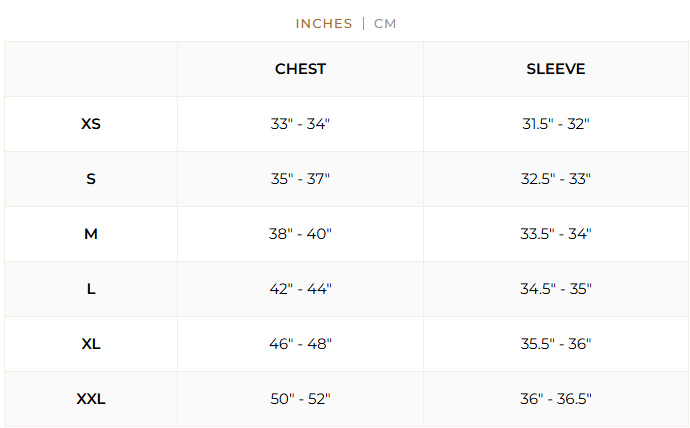This screenshot has height=428, width=690.
Task: Click the 38" - 40" chest cell
Action: [x=300, y=234]
